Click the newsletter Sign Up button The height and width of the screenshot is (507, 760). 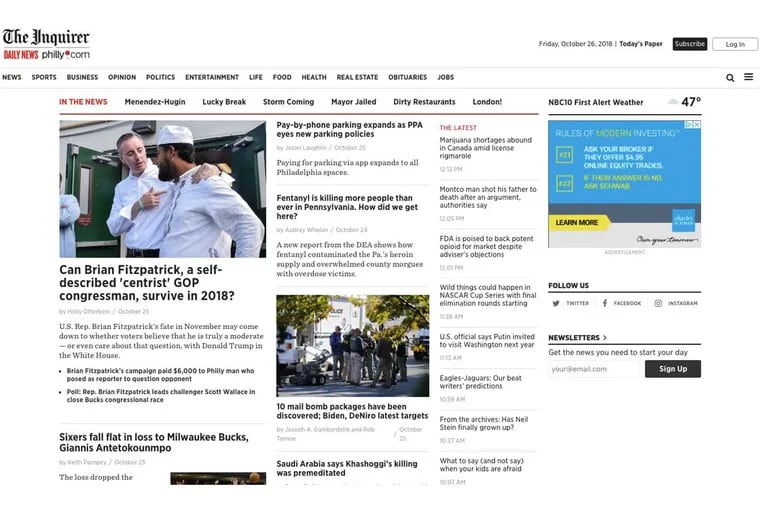672,369
